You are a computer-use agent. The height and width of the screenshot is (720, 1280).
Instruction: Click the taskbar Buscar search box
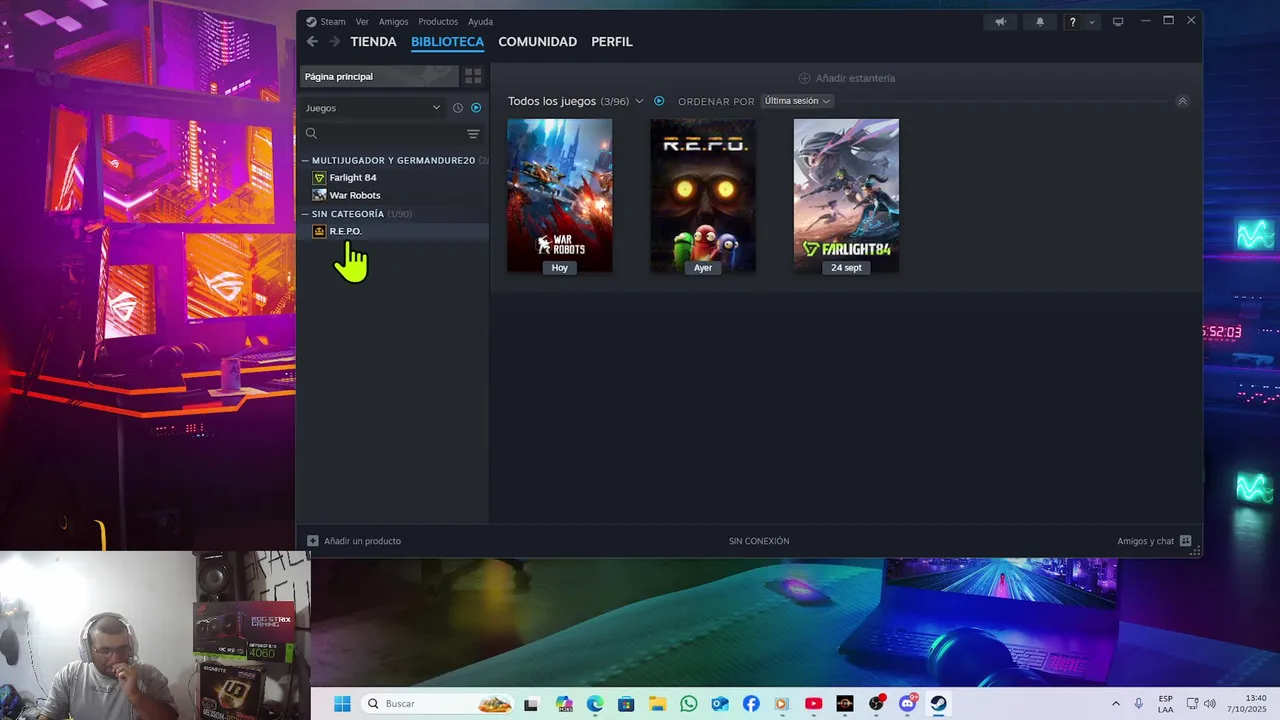pyautogui.click(x=436, y=704)
